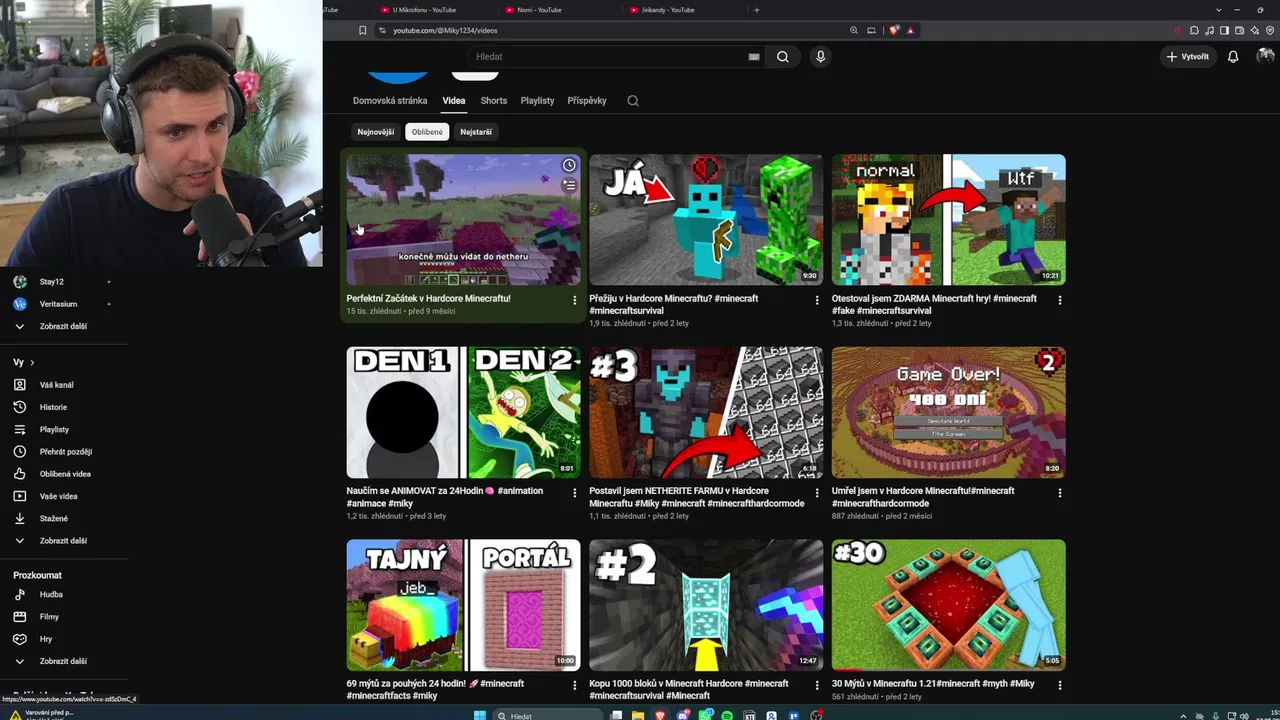Expand Zobrazit další below Veritasium
Viewport: 1280px width, 720px height.
coord(64,326)
